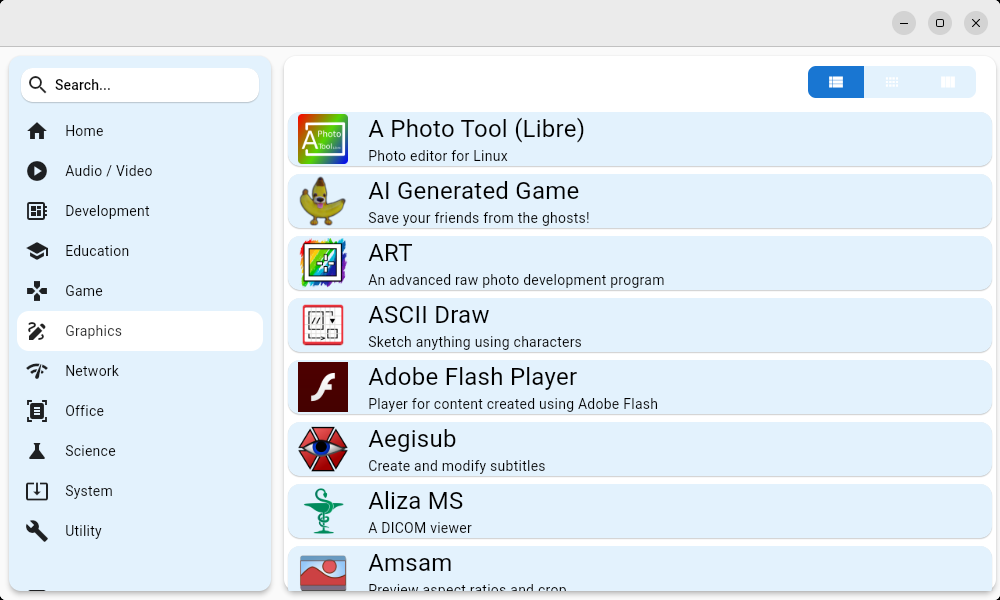
Task: Click the Adobe Flash Player icon
Action: click(x=323, y=387)
